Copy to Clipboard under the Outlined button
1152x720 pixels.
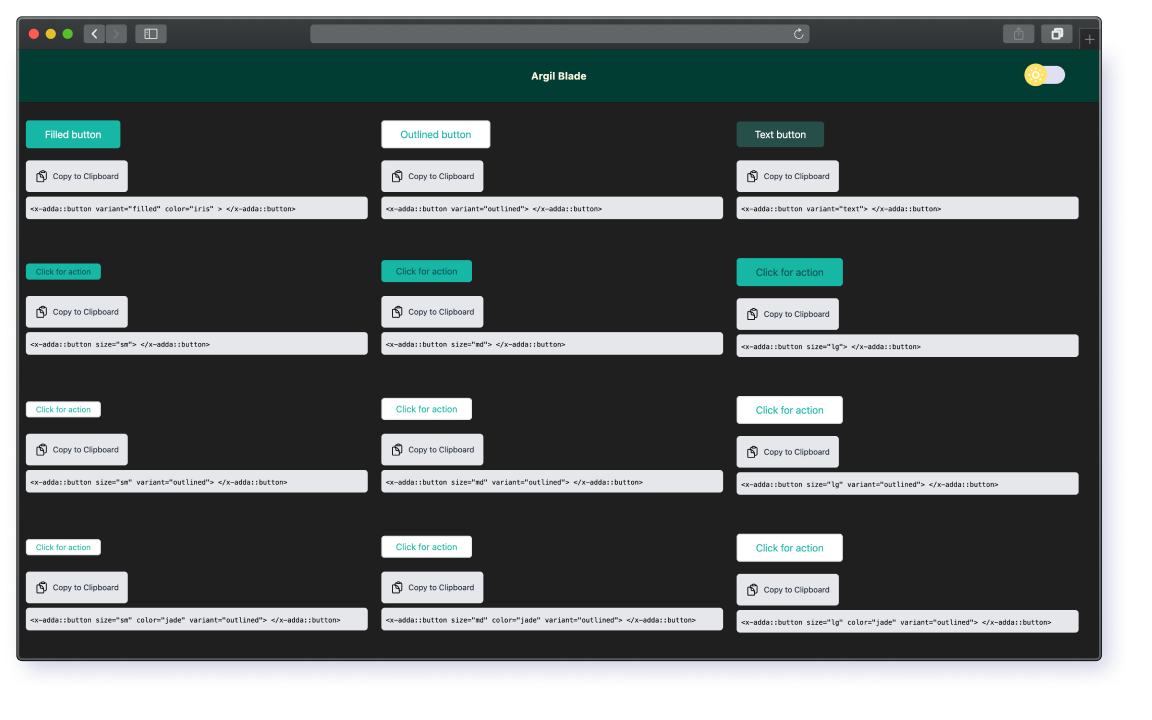tap(432, 176)
